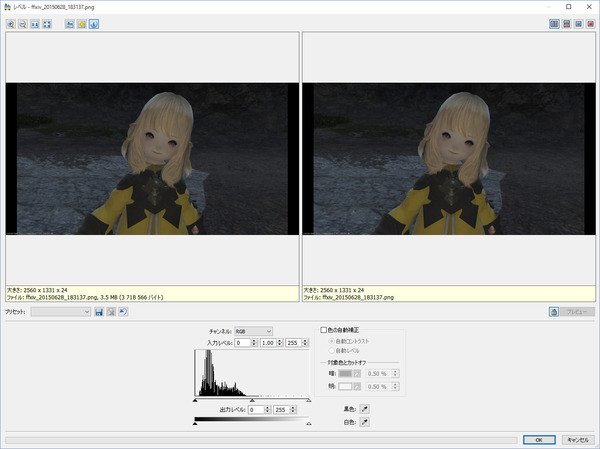This screenshot has height=449, width=600.
Task: Save the current preset with floppy icon
Action: tap(99, 312)
